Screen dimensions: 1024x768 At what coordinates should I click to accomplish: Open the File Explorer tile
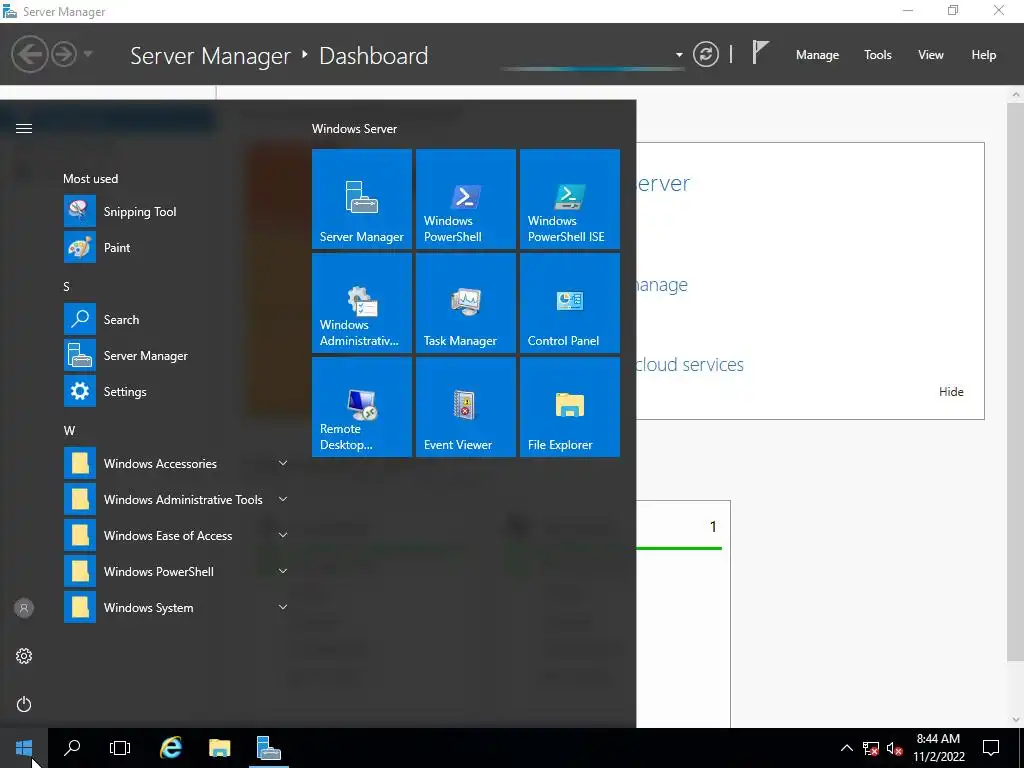point(569,407)
